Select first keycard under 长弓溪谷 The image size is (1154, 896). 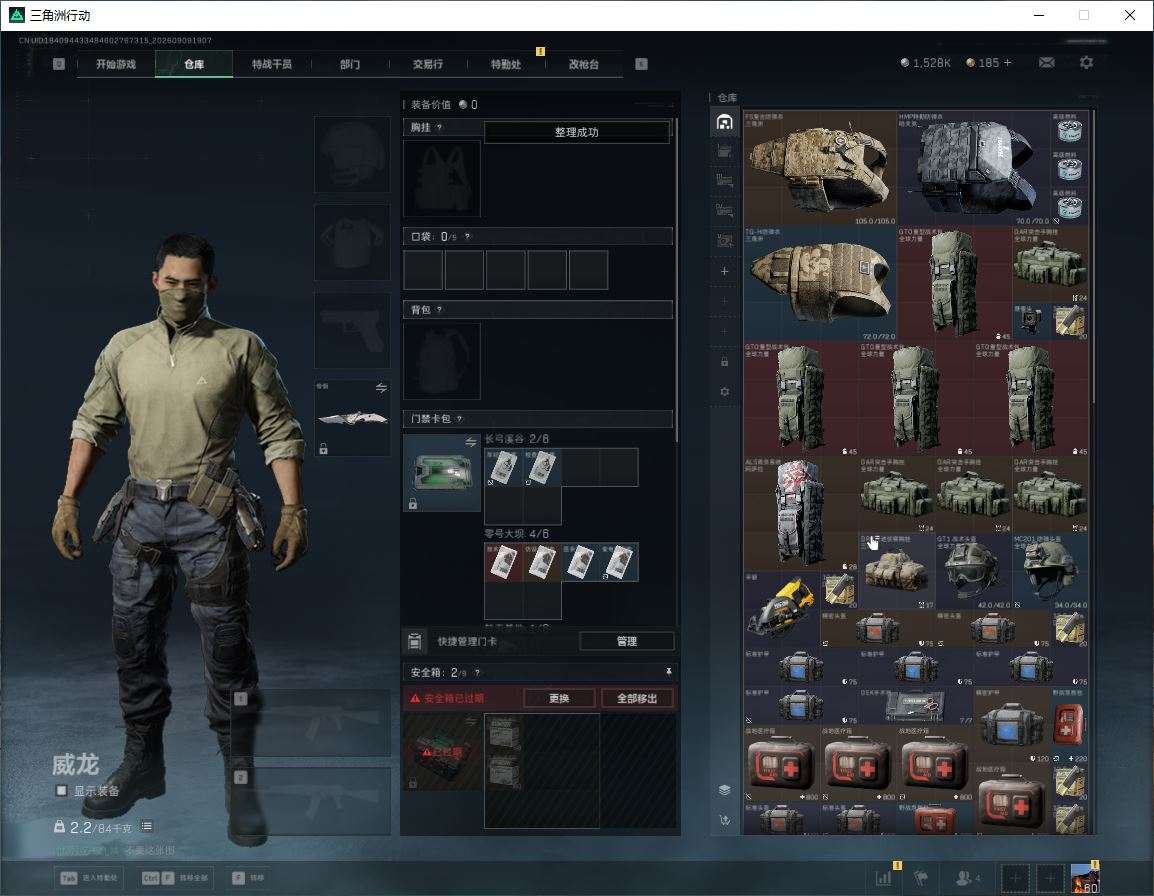pos(503,467)
